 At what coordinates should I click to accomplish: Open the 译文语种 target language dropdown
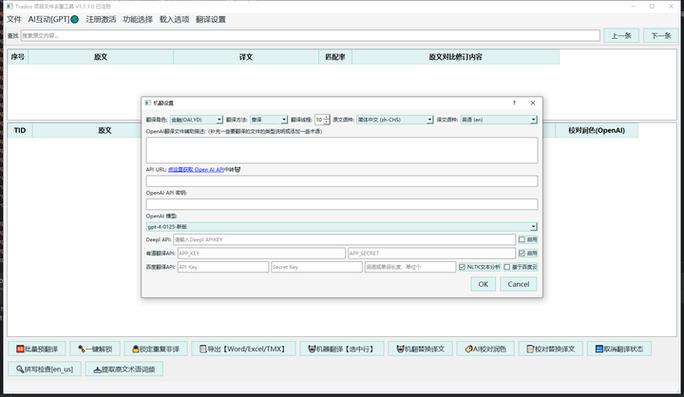[x=499, y=120]
